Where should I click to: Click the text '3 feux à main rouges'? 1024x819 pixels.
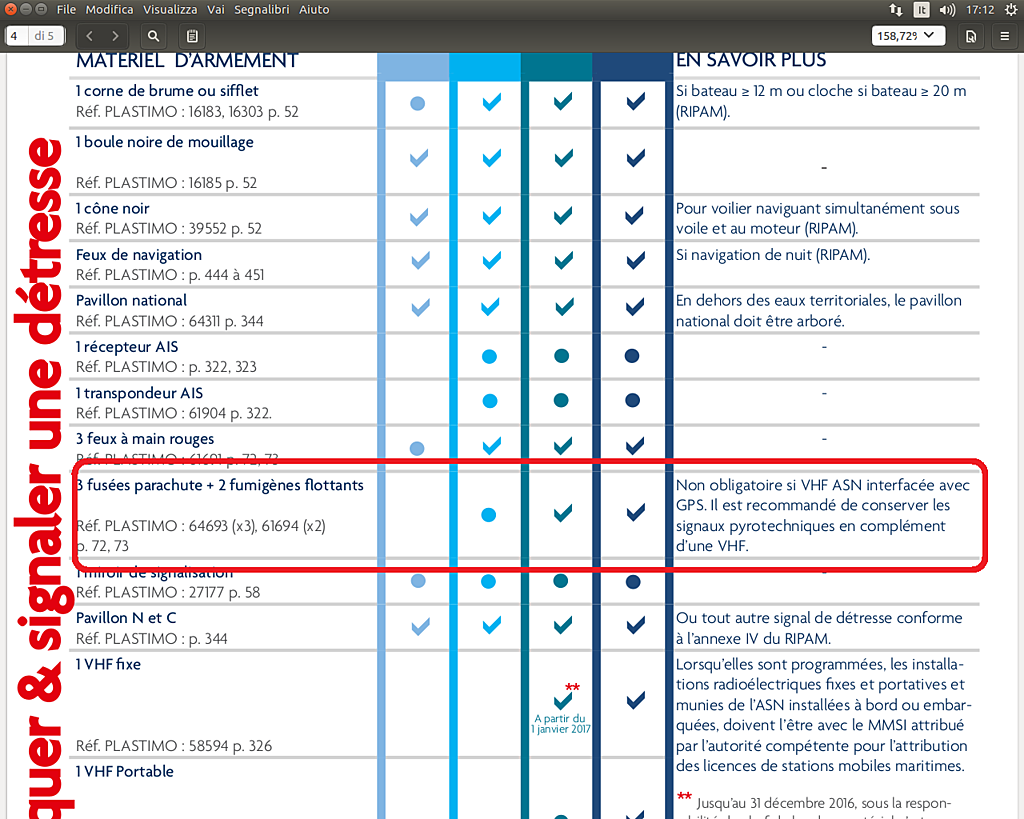pos(145,439)
